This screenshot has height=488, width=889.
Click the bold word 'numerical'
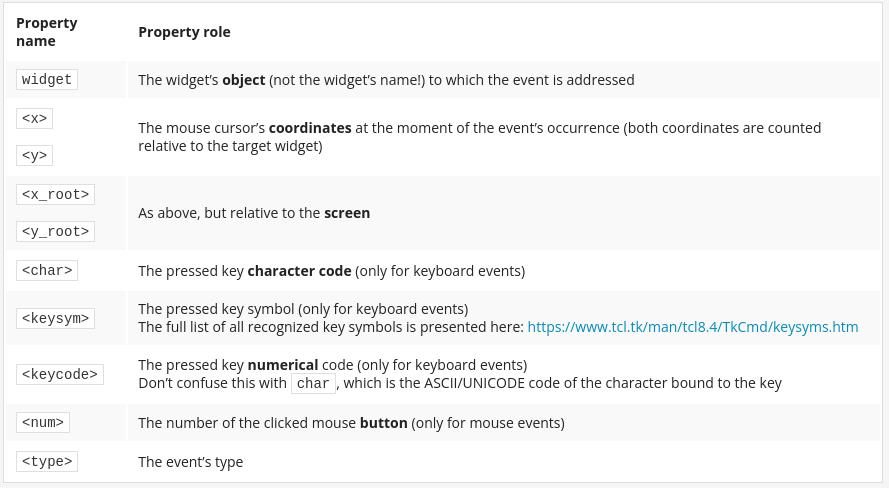[x=283, y=365]
